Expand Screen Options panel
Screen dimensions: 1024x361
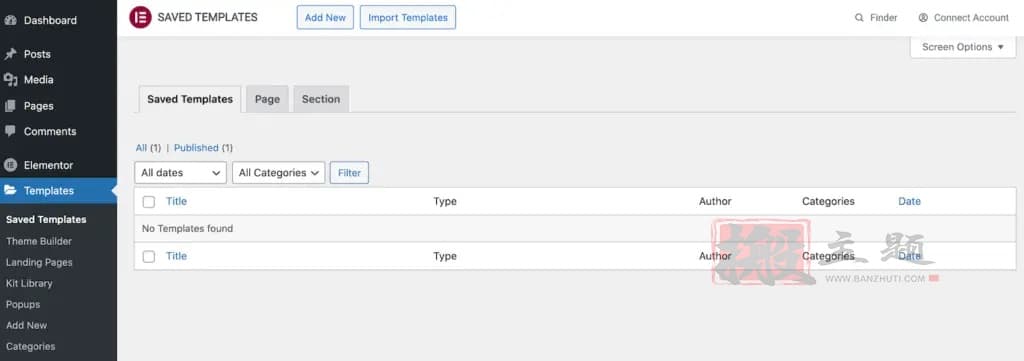pos(963,47)
